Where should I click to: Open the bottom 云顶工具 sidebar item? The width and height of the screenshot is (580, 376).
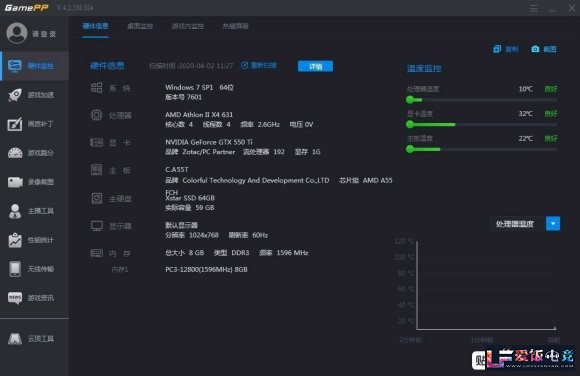point(35,338)
